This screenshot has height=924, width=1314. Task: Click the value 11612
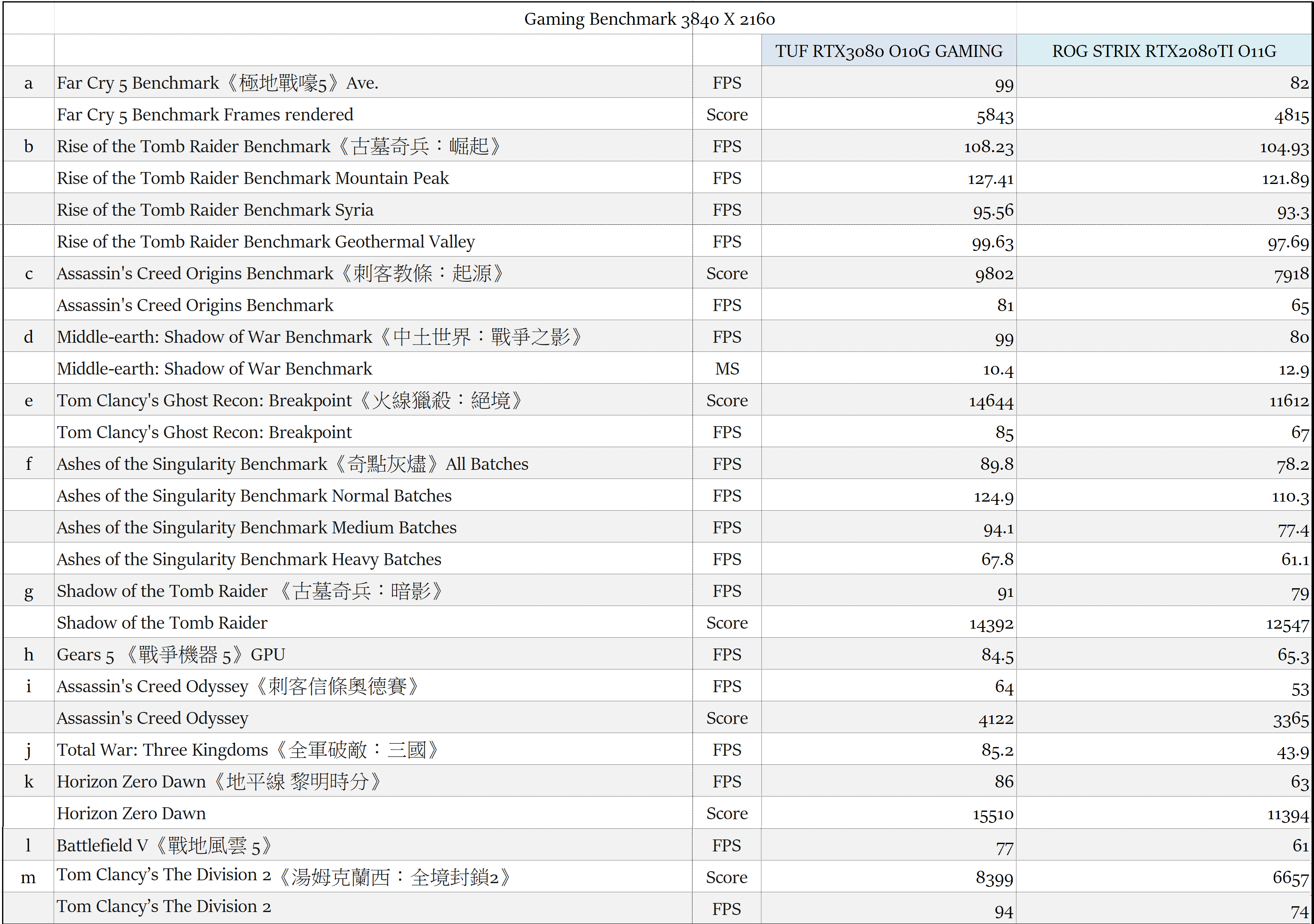(x=1289, y=401)
